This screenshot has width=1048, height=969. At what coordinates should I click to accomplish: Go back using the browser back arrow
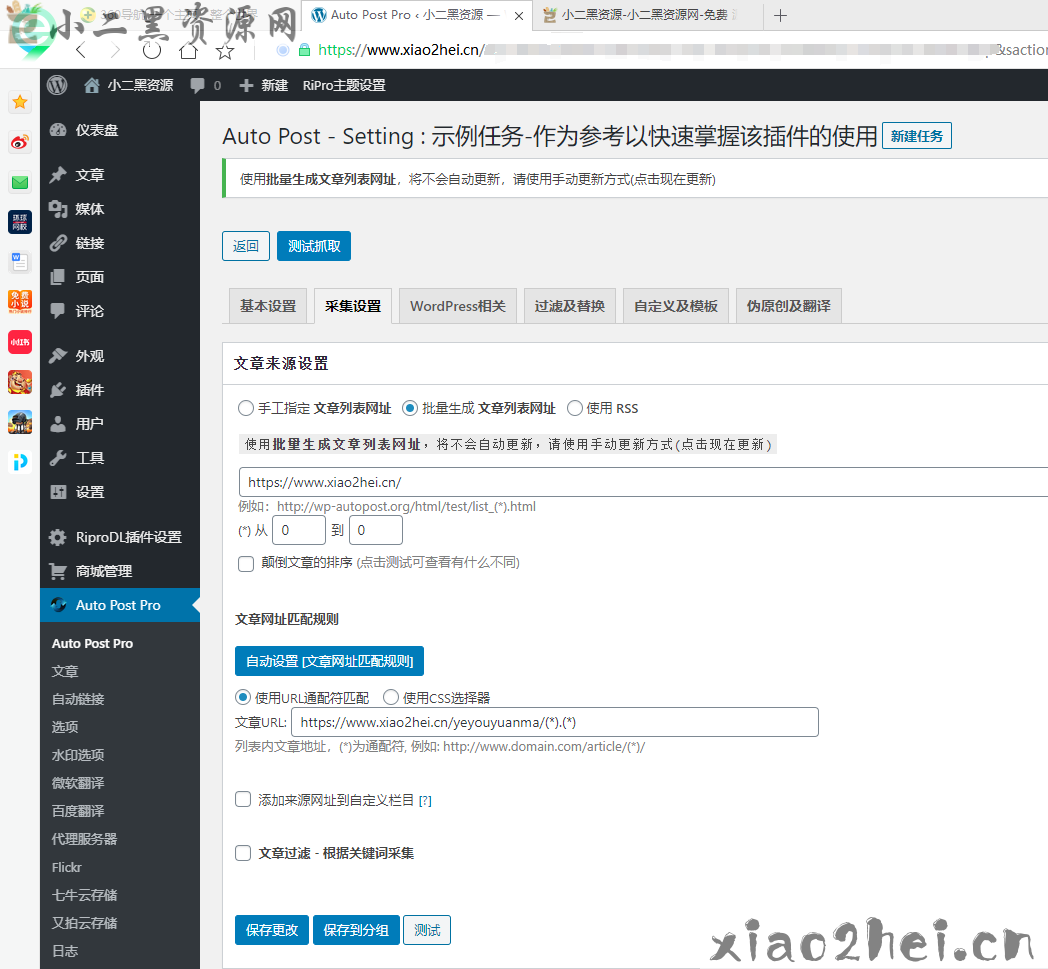81,50
